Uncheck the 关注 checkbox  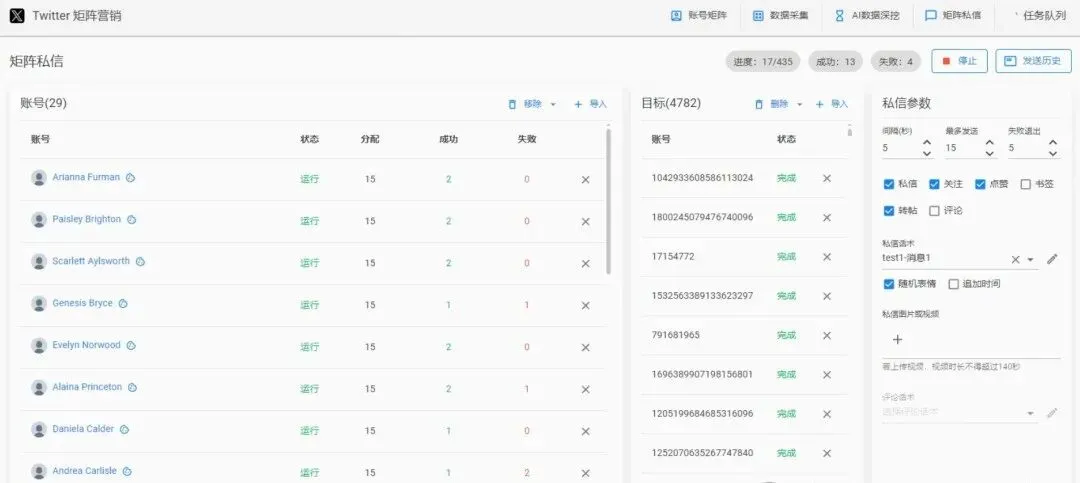pos(935,184)
